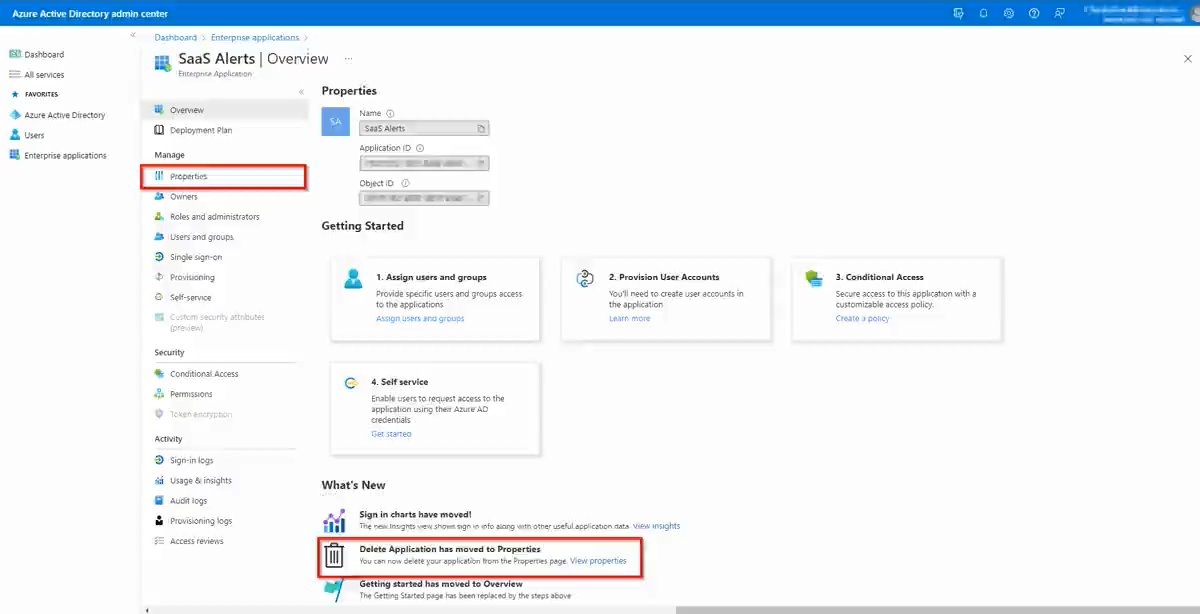Click Learn more under Provision User Accounts
Screen dimensions: 1200x614
coord(629,319)
